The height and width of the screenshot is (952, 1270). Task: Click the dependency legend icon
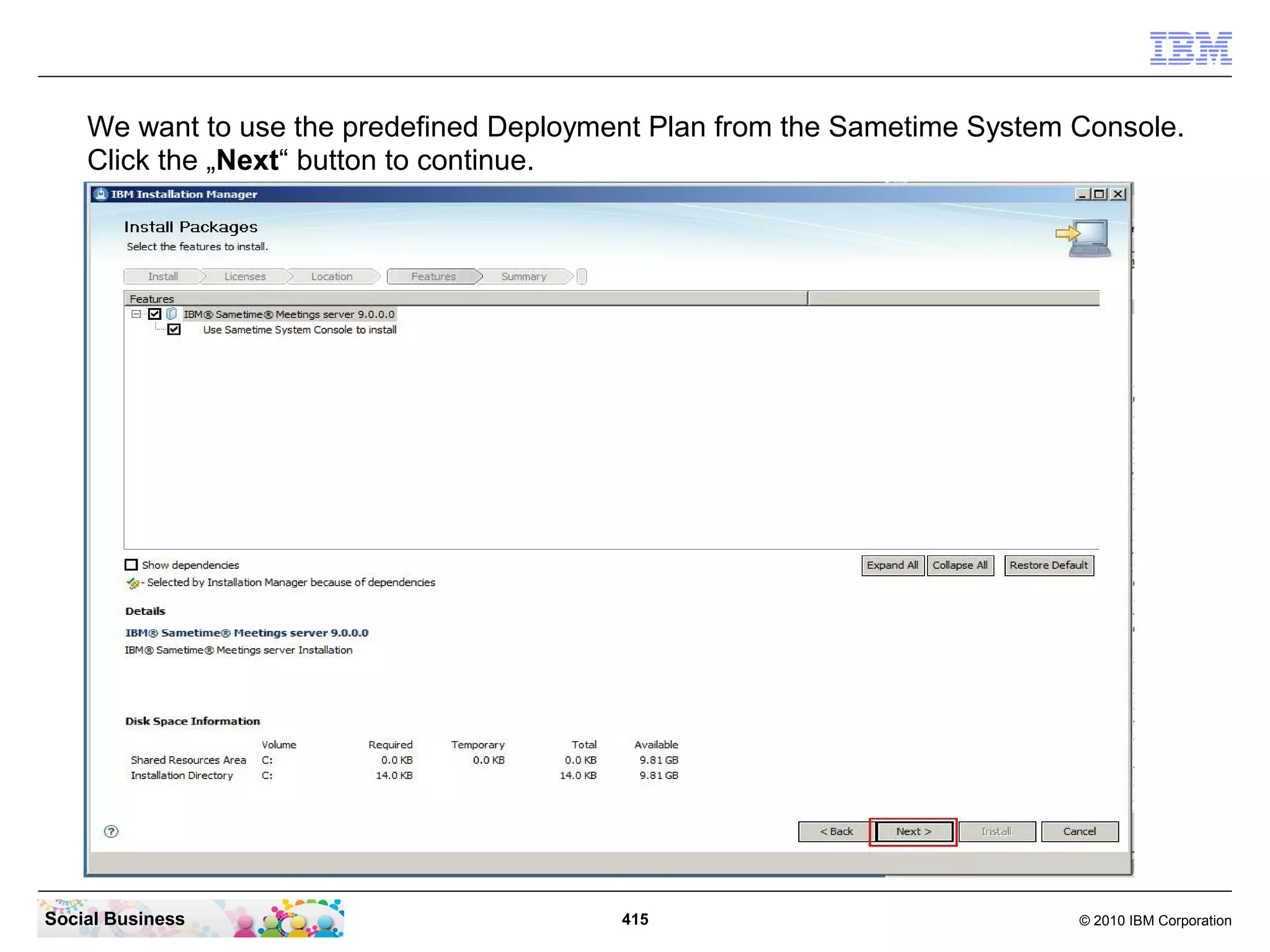[133, 583]
